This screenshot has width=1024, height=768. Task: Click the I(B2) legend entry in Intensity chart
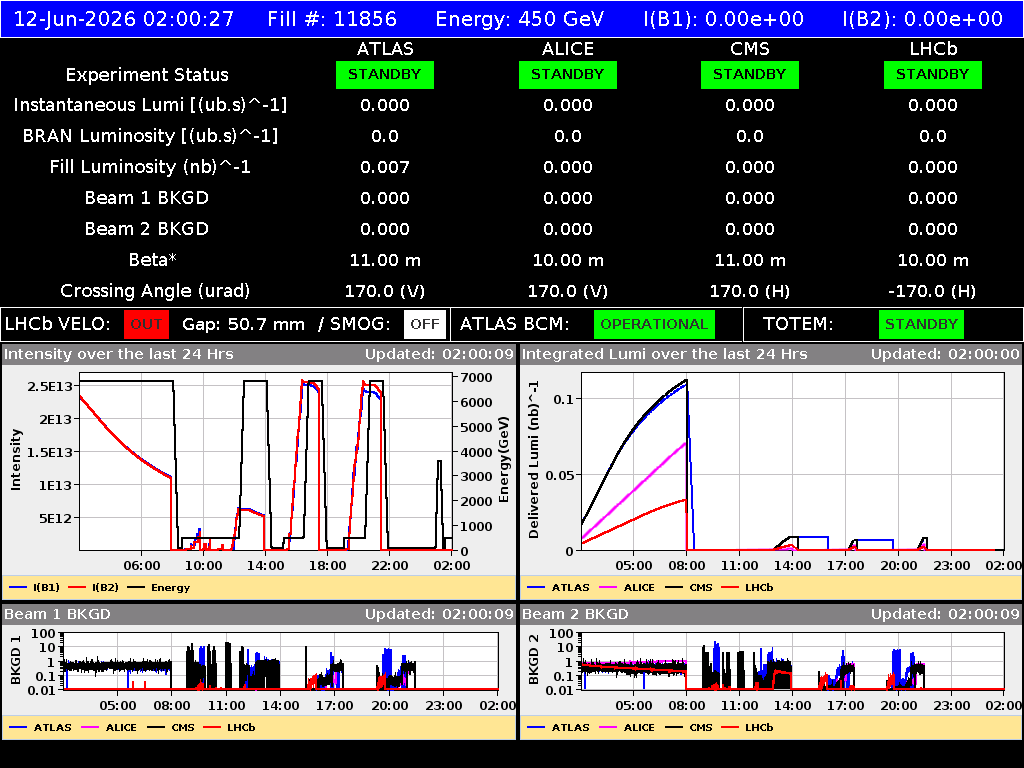tap(94, 587)
